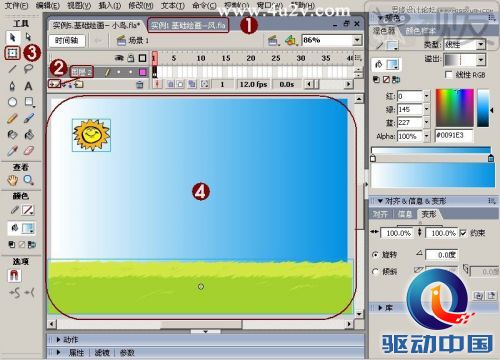This screenshot has width=500, height=360.
Task: Toggle the Constrain checkbox in Transform panel
Action: [x=463, y=233]
